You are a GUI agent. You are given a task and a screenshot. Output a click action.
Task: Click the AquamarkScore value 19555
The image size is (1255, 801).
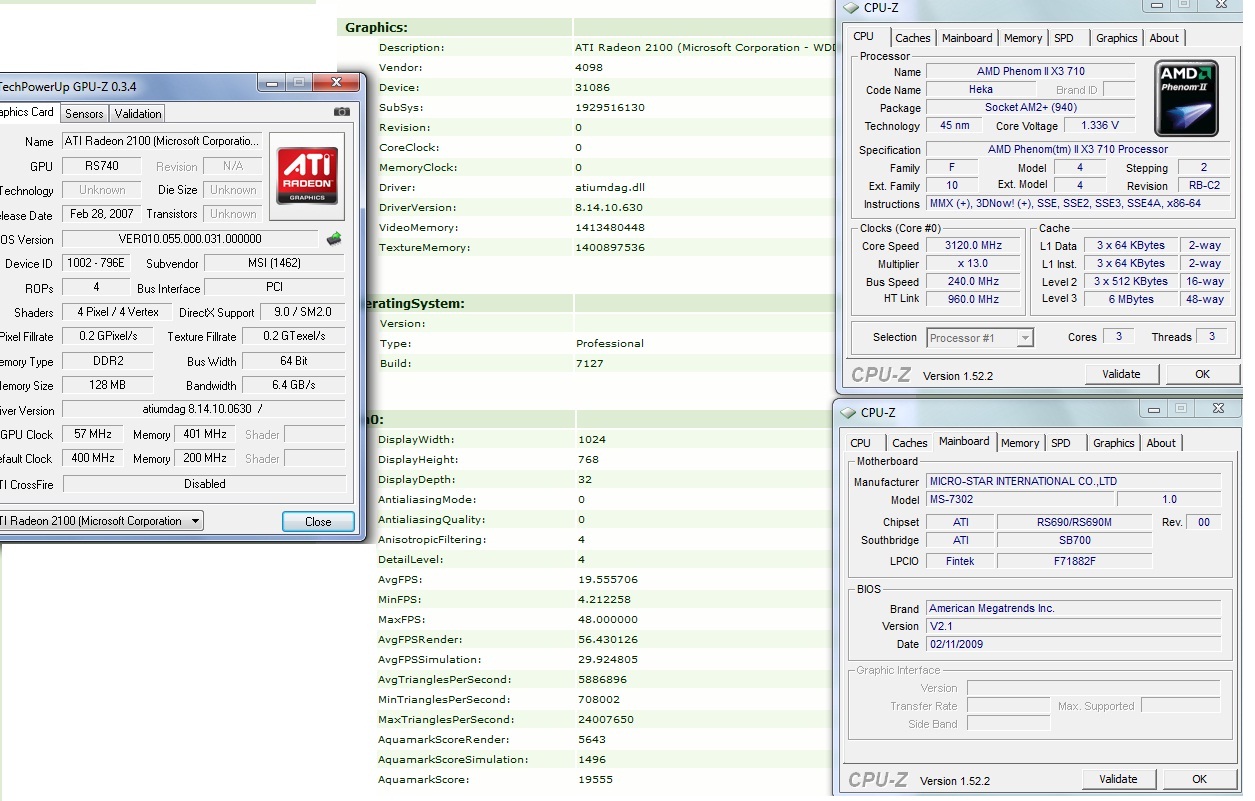[595, 780]
